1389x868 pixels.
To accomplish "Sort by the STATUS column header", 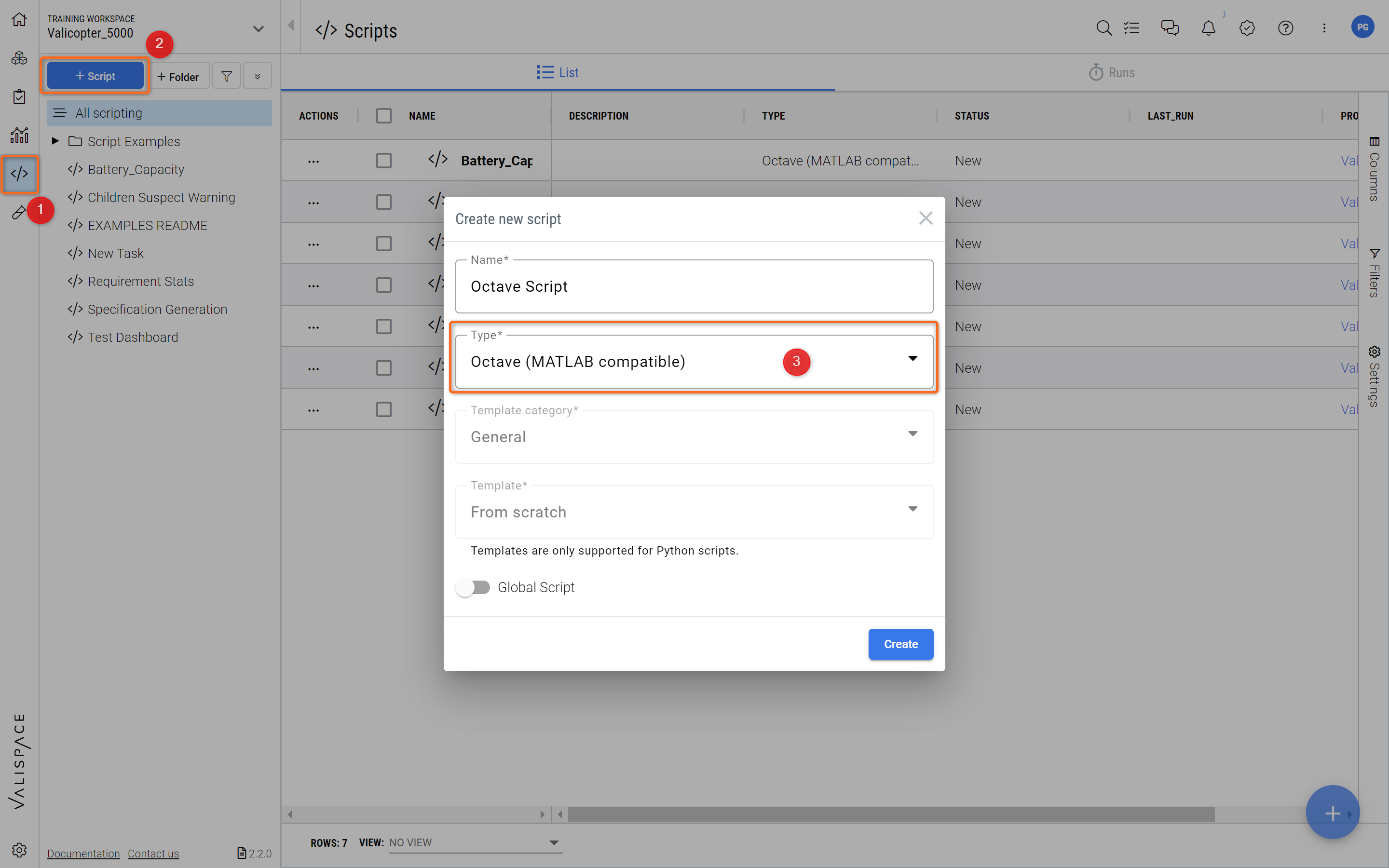I will click(x=972, y=115).
